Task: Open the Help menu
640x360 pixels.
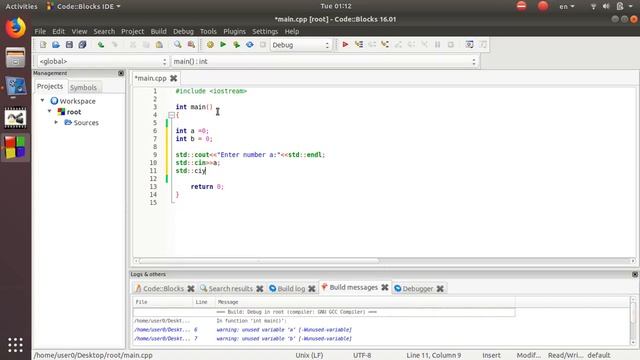Action: (292, 31)
